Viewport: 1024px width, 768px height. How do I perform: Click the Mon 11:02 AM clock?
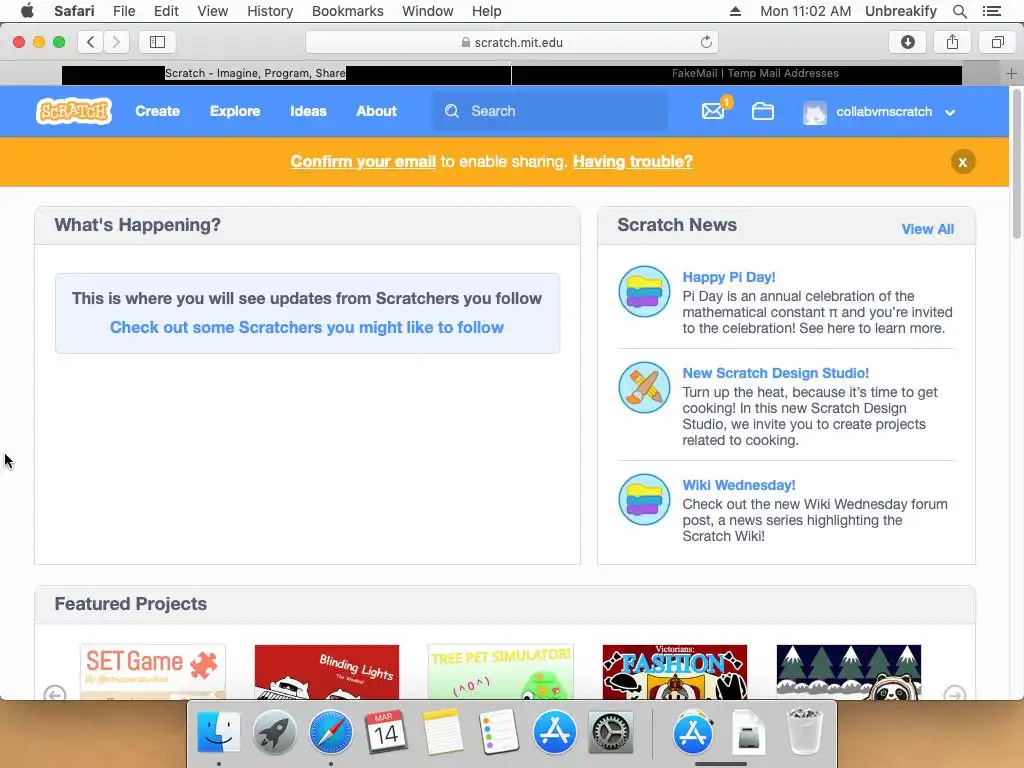(x=805, y=11)
